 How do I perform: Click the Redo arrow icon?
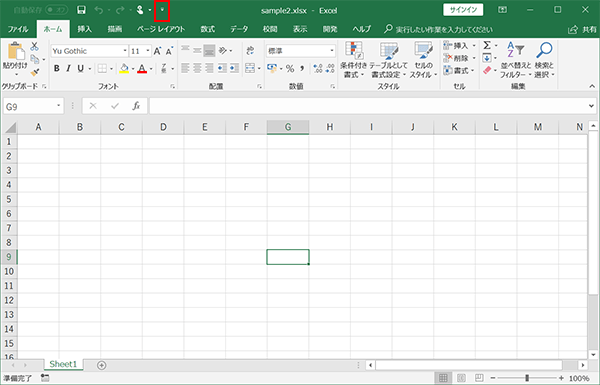click(x=120, y=10)
